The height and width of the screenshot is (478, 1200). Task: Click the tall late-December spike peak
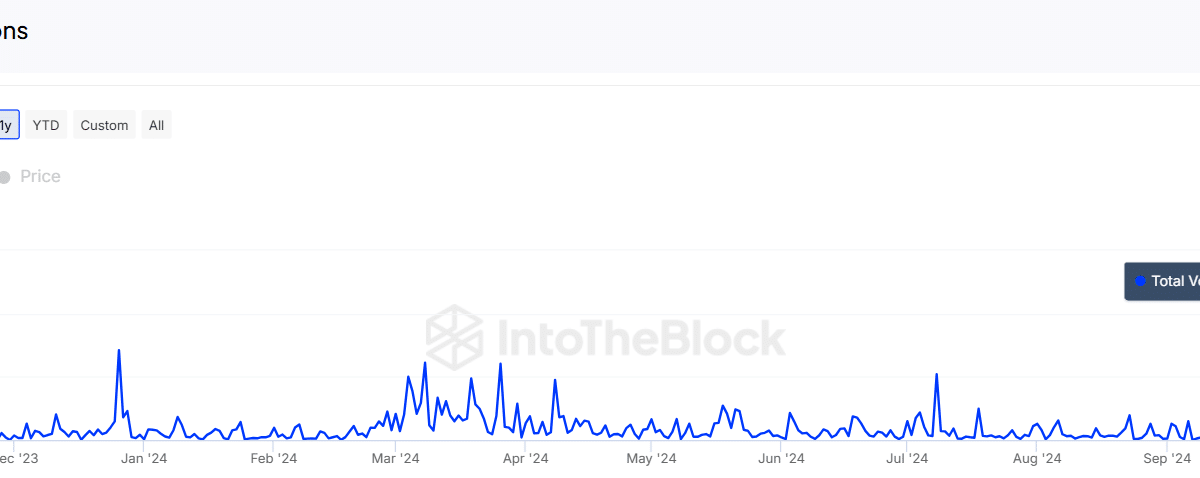point(119,350)
